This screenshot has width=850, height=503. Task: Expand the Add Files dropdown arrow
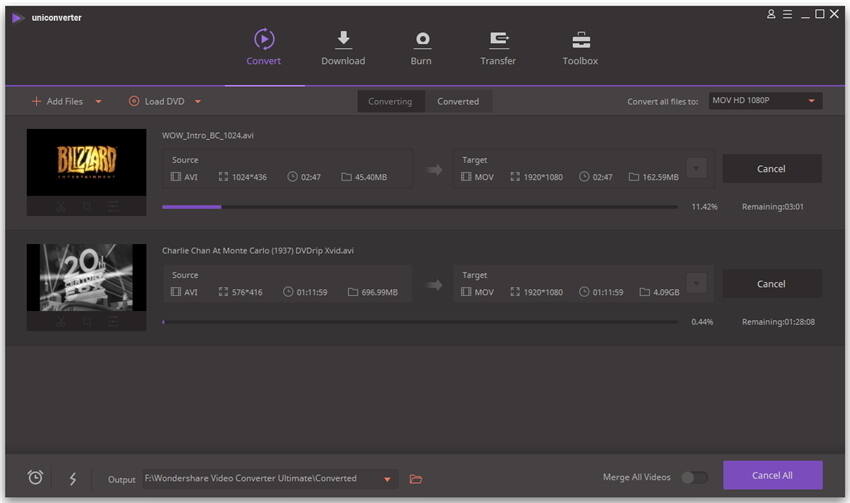98,101
